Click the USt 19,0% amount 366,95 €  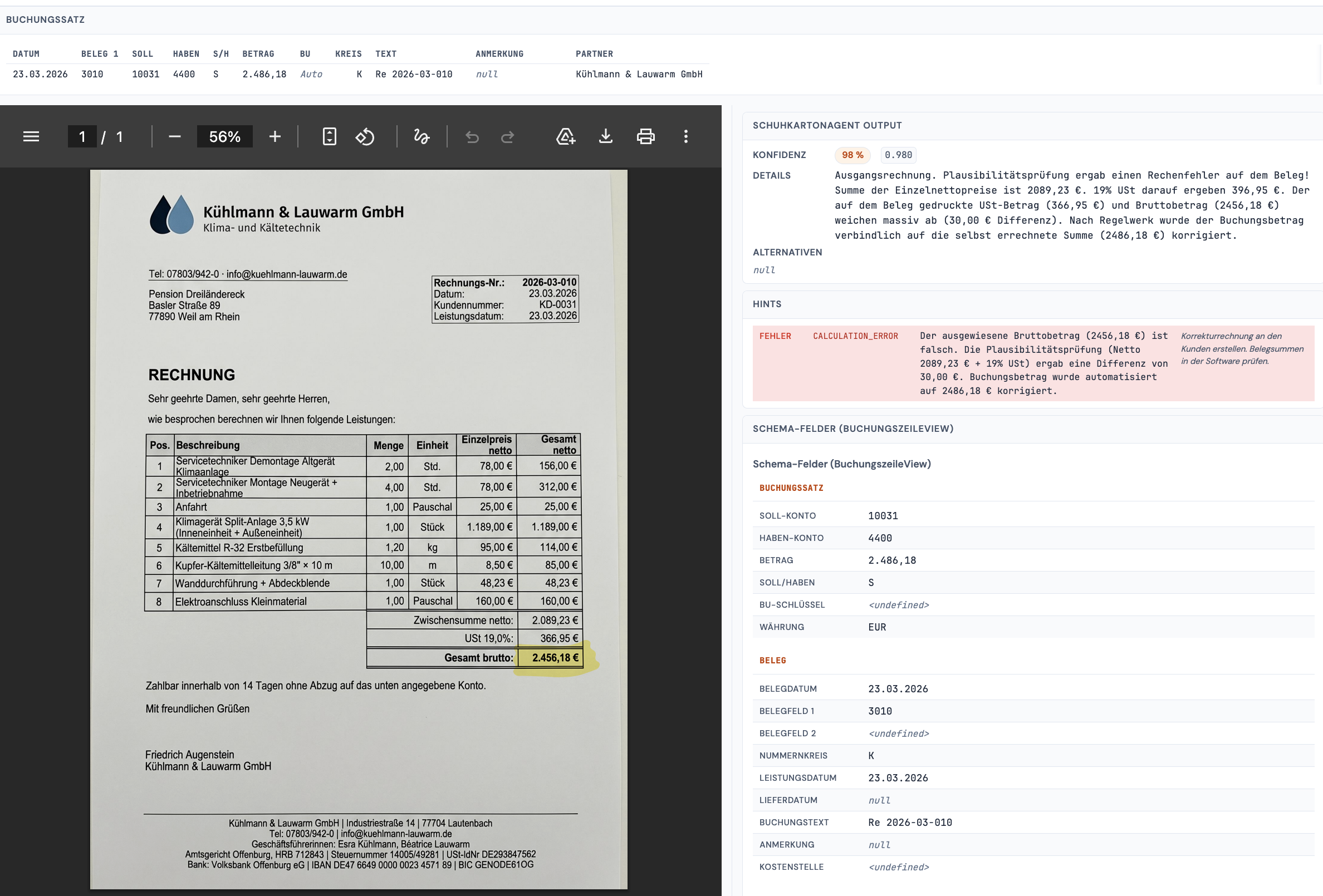point(559,638)
